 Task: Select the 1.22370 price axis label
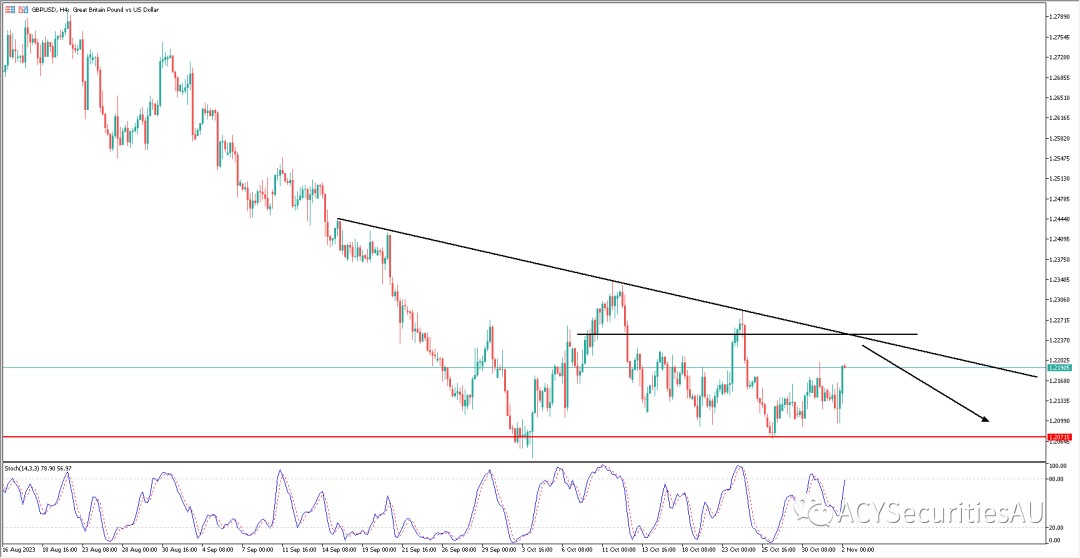[x=1059, y=340]
